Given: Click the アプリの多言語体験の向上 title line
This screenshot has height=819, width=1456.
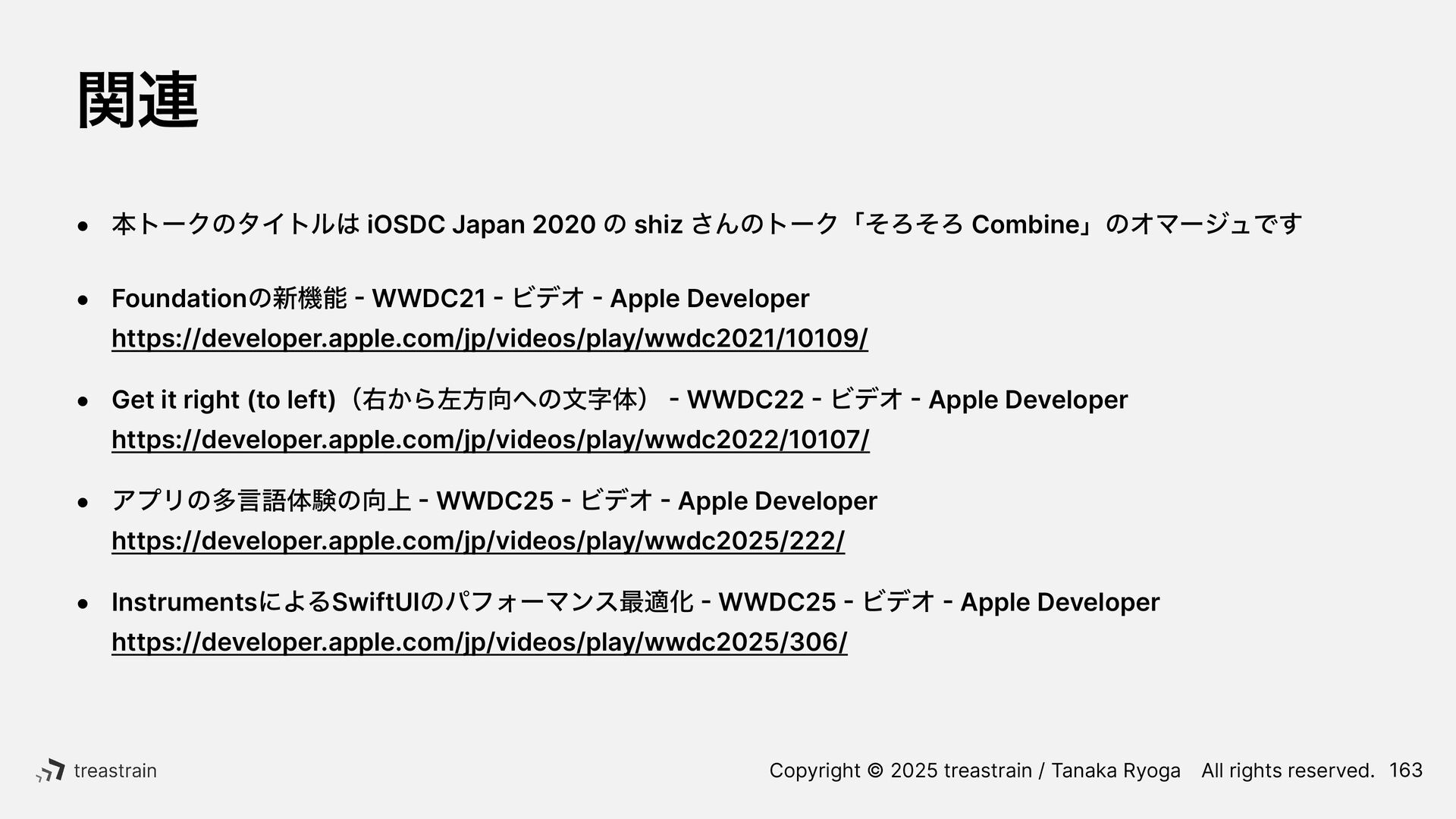Looking at the screenshot, I should pos(494,500).
